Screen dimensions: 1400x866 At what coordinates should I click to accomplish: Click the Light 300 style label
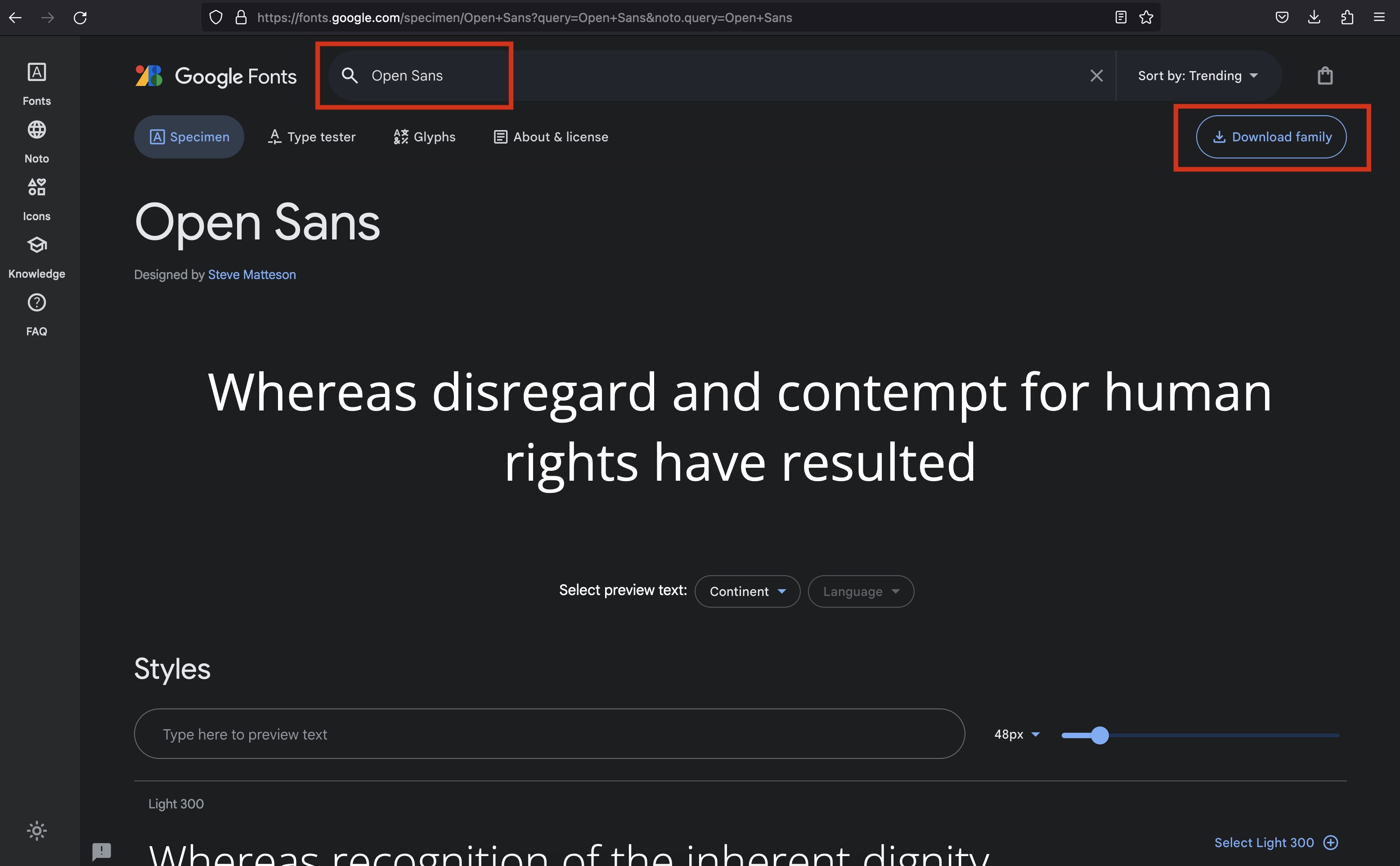(176, 804)
